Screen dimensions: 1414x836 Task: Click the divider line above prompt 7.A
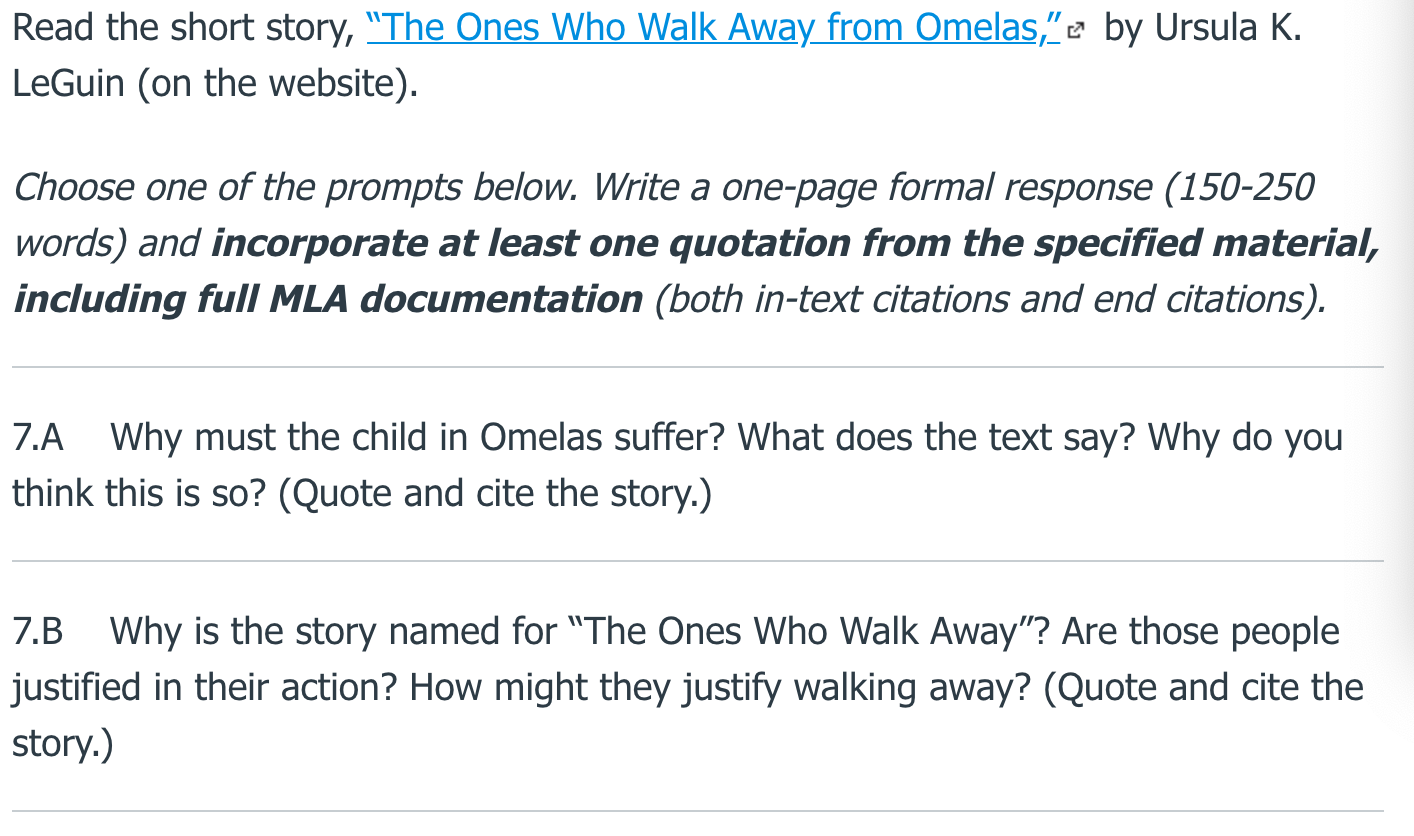698,367
